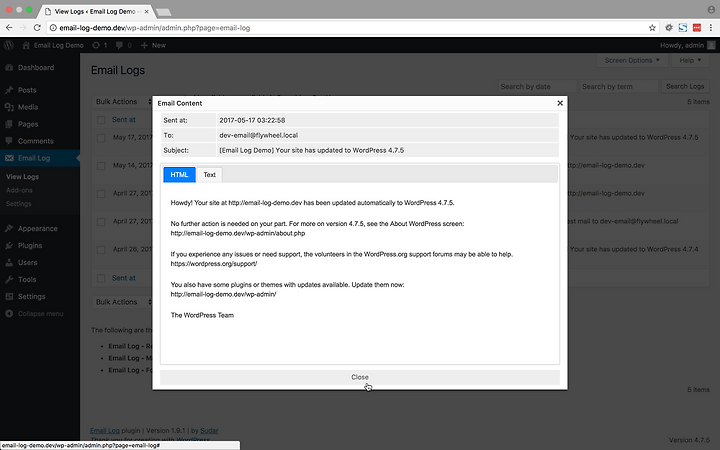Open Posts in the sidebar
The width and height of the screenshot is (720, 450).
[27, 90]
